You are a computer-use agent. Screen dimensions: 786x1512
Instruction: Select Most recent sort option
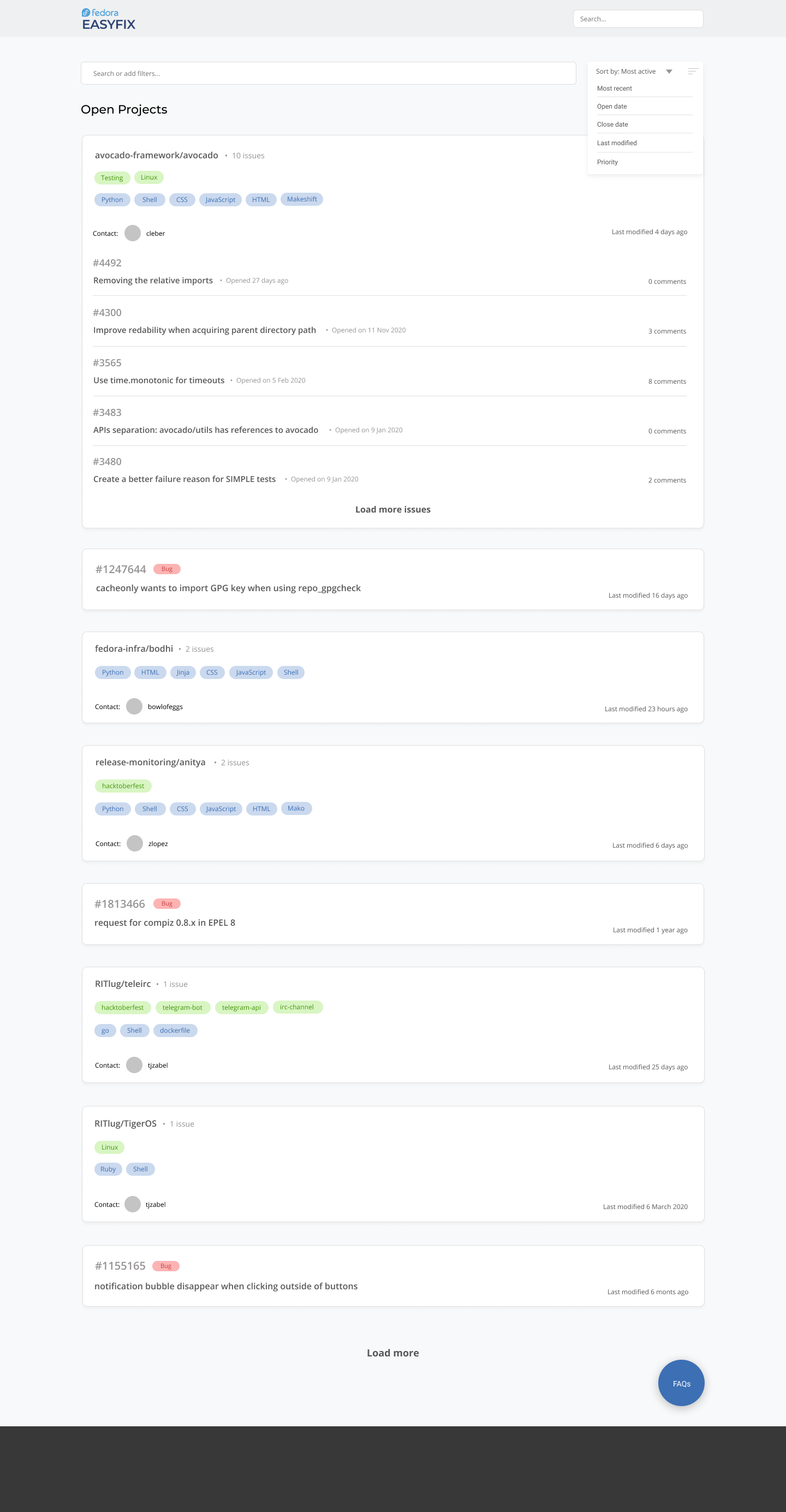click(x=615, y=88)
